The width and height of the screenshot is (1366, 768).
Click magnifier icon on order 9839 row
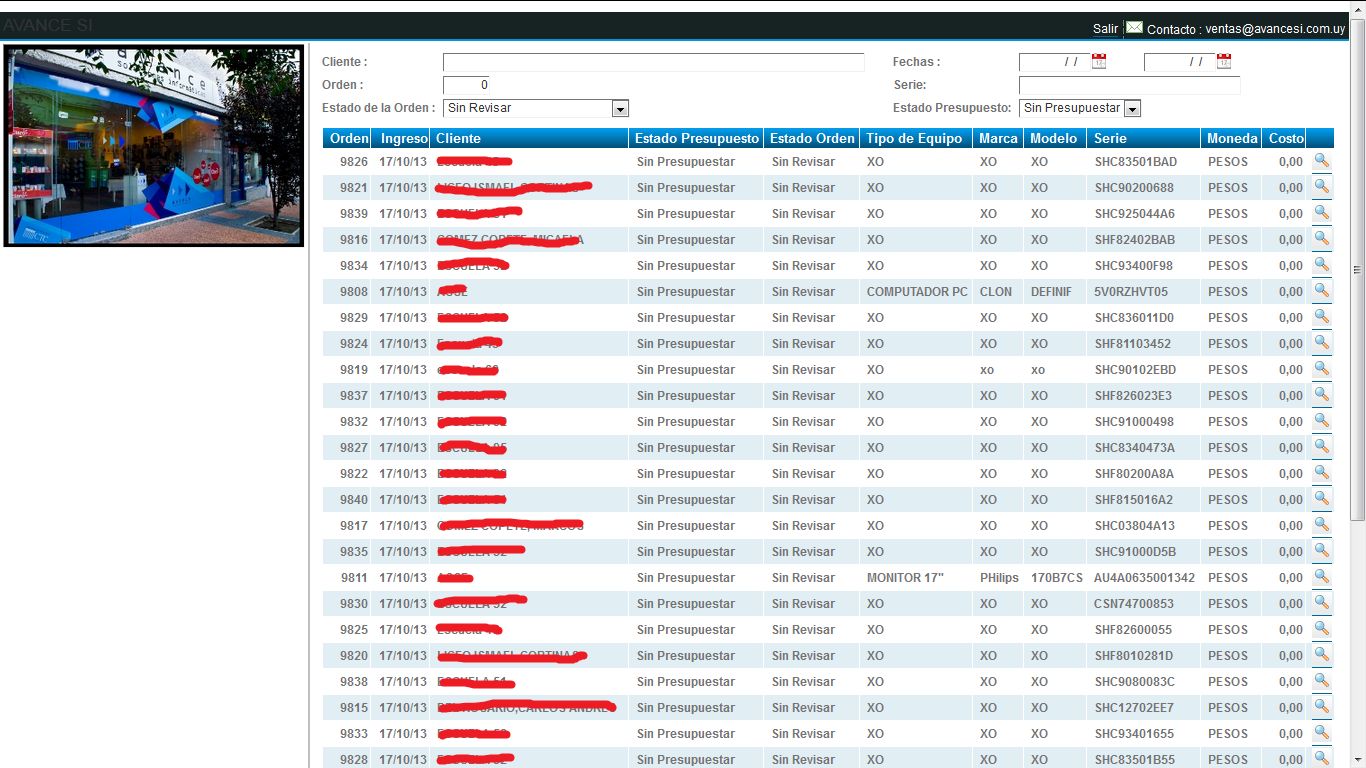[x=1321, y=213]
